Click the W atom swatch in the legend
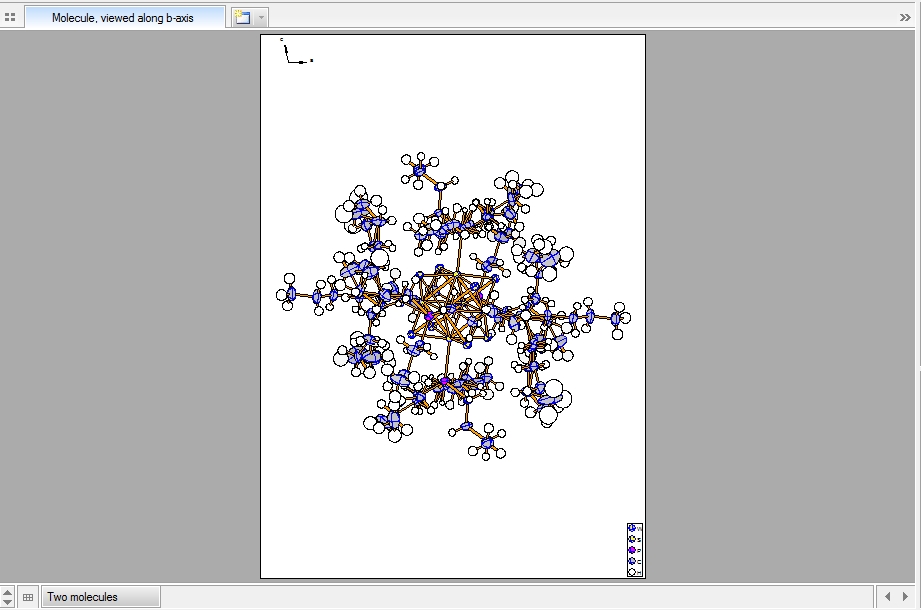 (632, 528)
